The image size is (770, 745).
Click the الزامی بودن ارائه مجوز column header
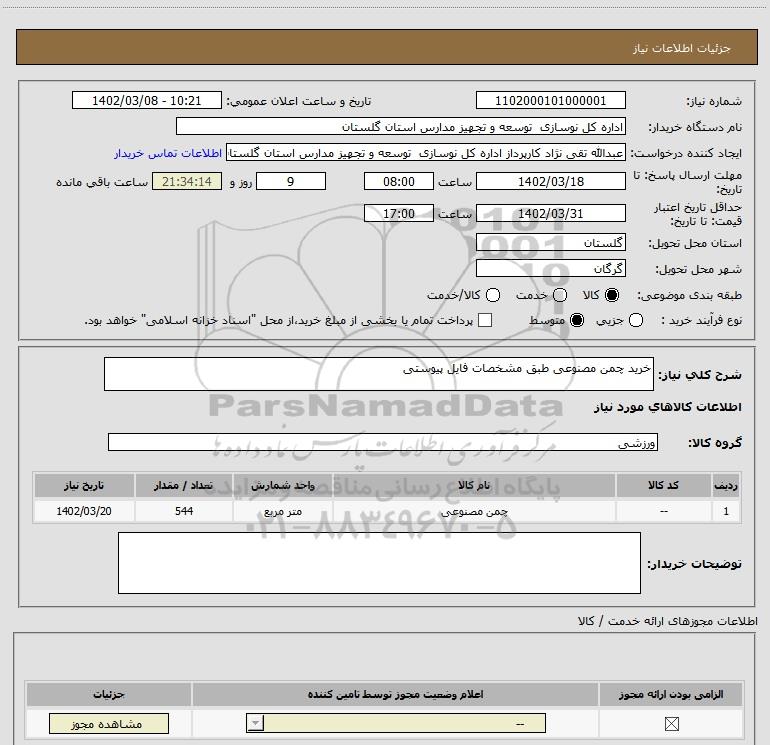(x=671, y=694)
